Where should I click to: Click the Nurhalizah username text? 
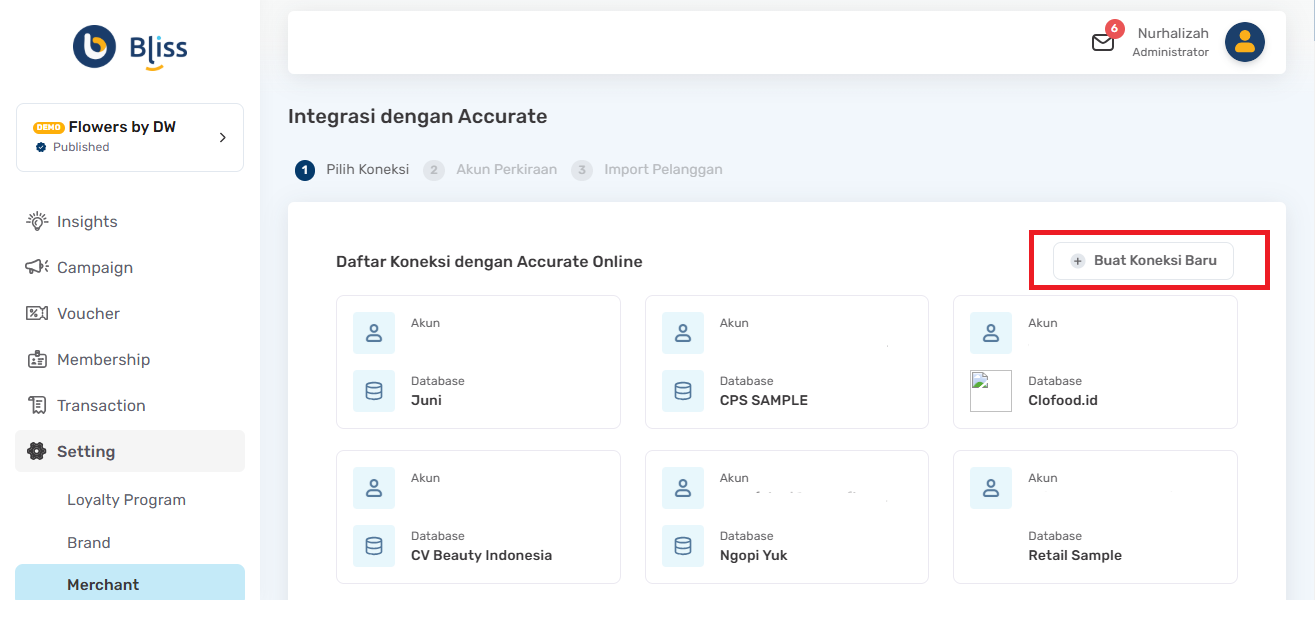click(1173, 33)
